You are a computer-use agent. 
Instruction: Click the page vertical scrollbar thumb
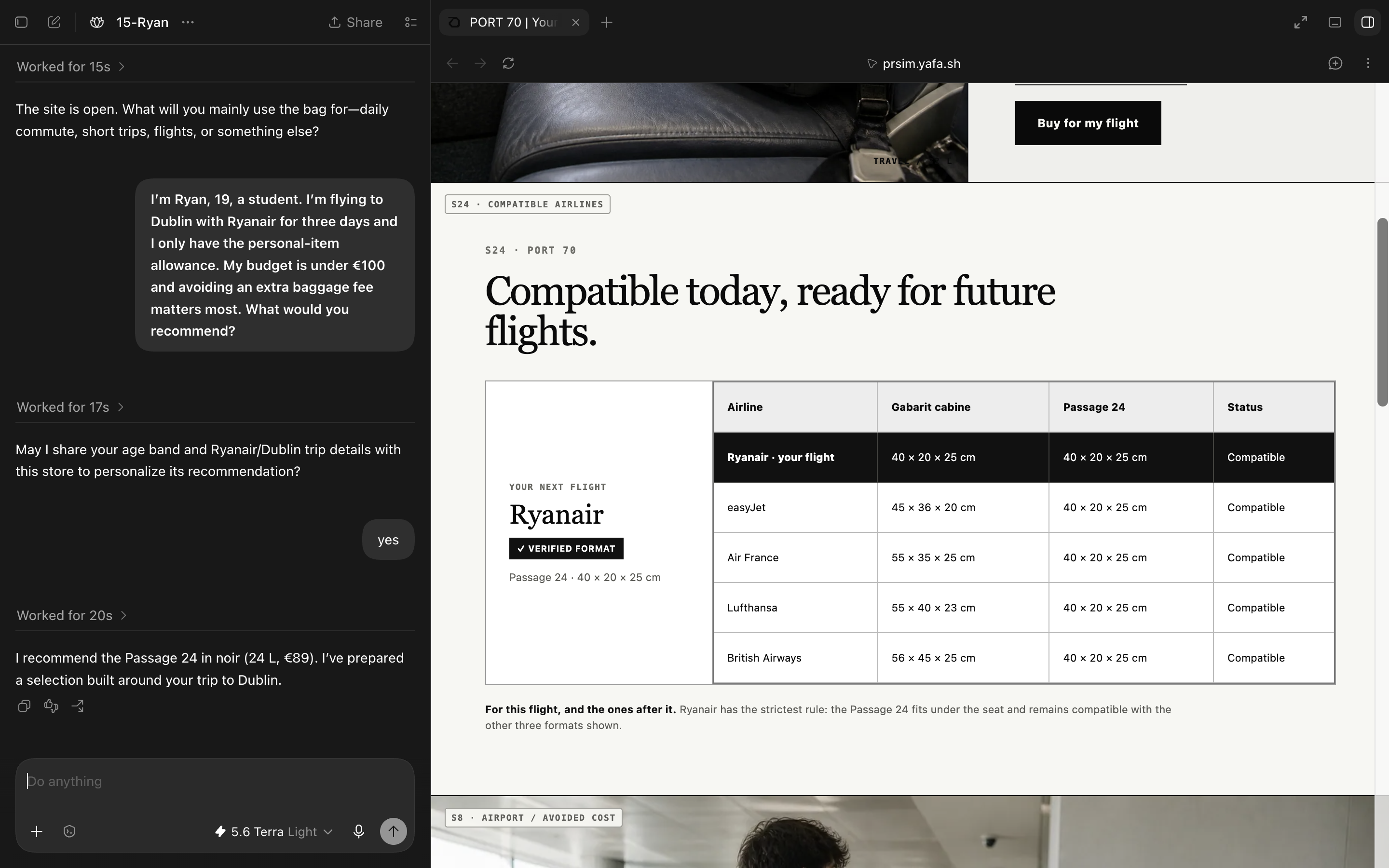[x=1383, y=312]
